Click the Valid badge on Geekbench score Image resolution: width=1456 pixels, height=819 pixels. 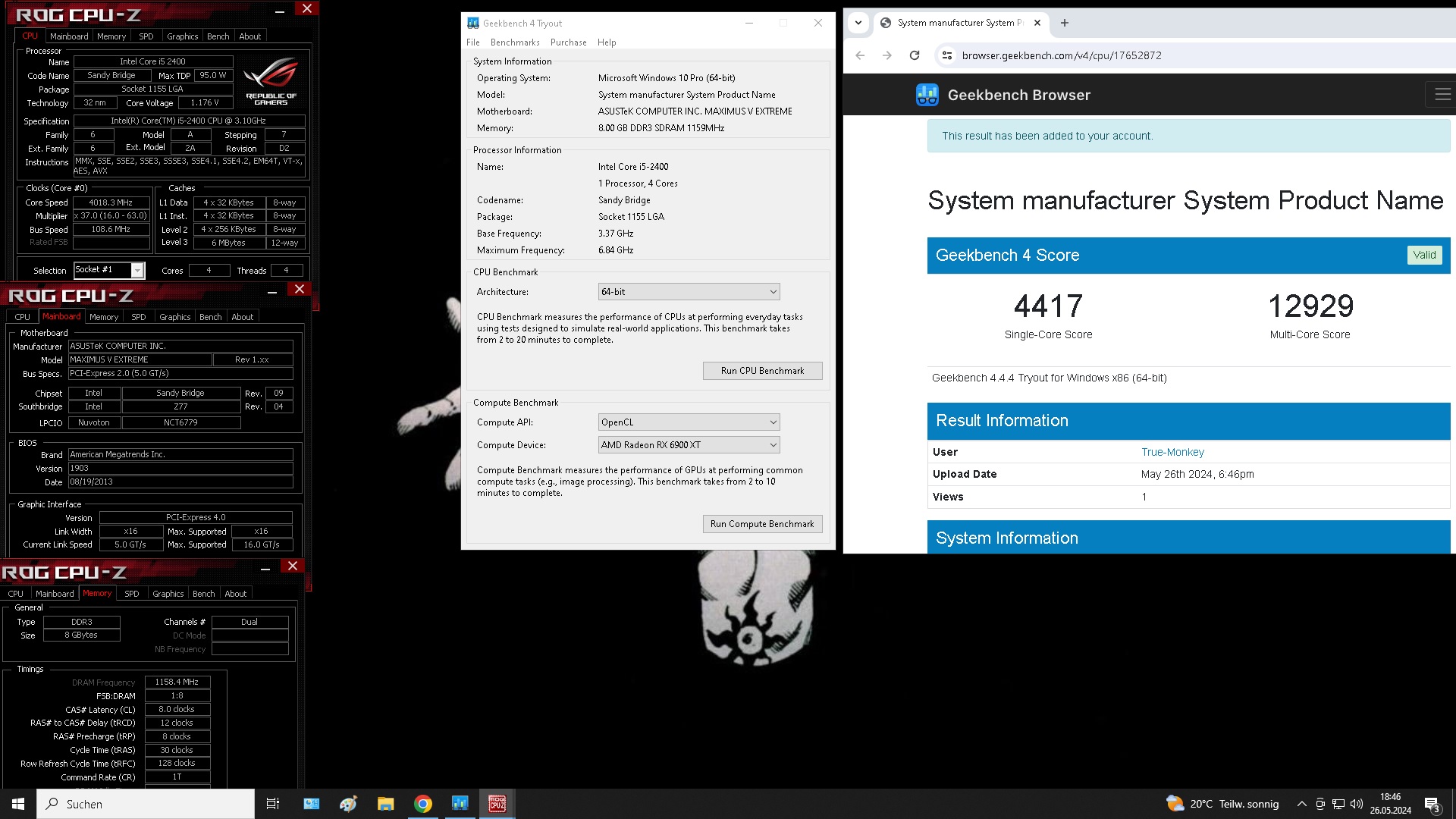click(x=1424, y=256)
